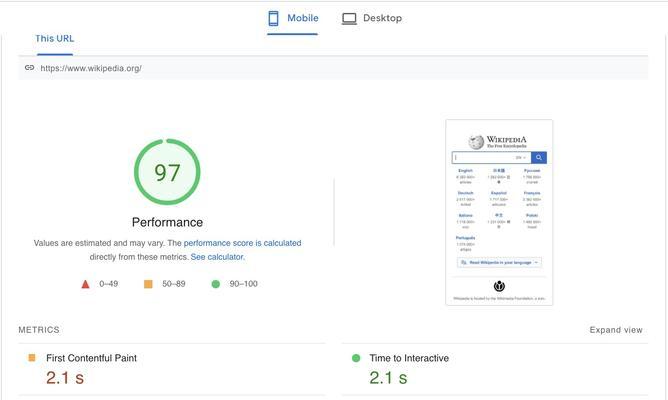
Task: Click the link chain icon beside URL
Action: (x=29, y=68)
